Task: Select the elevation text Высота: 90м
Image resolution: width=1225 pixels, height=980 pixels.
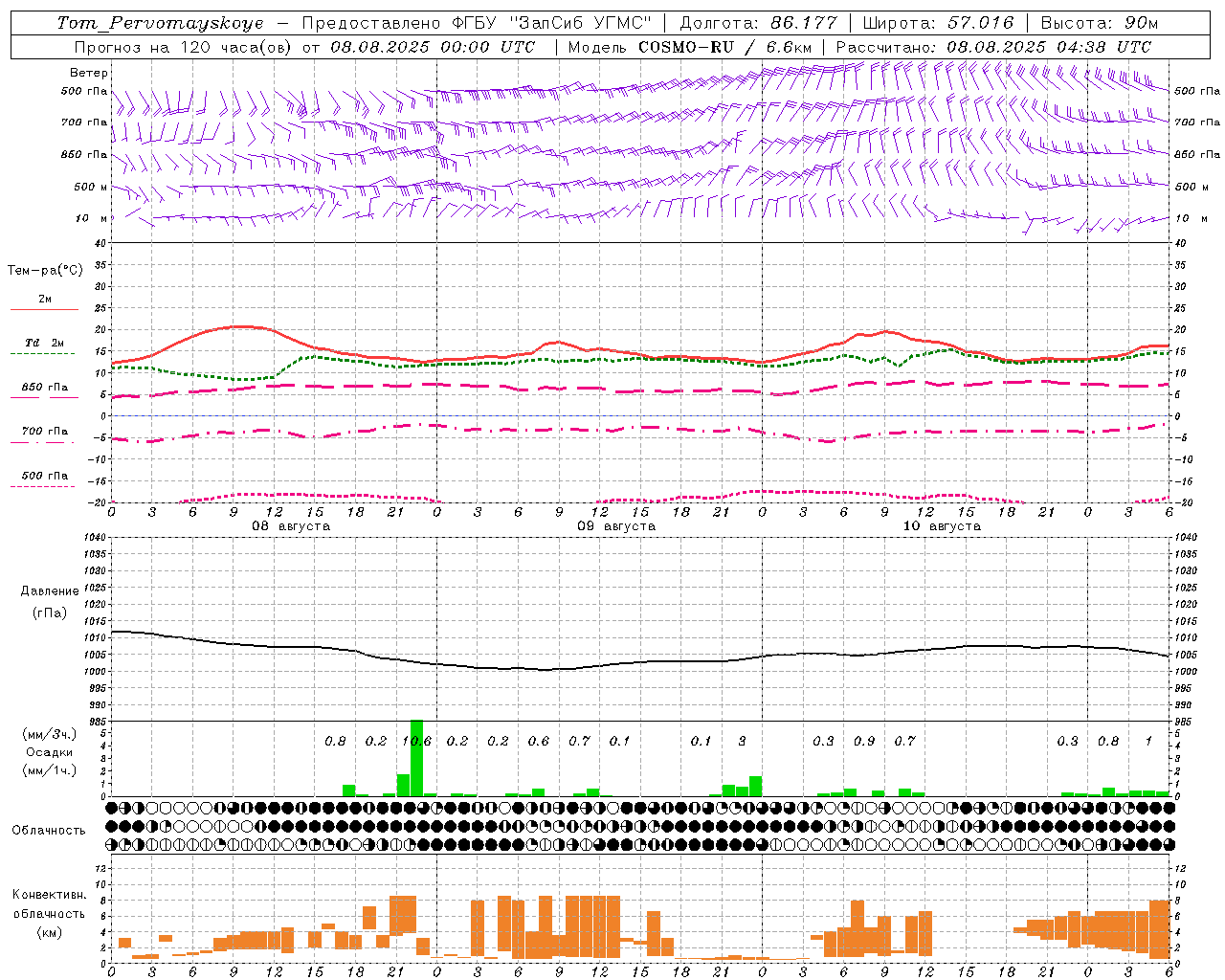Action: coord(1099,23)
